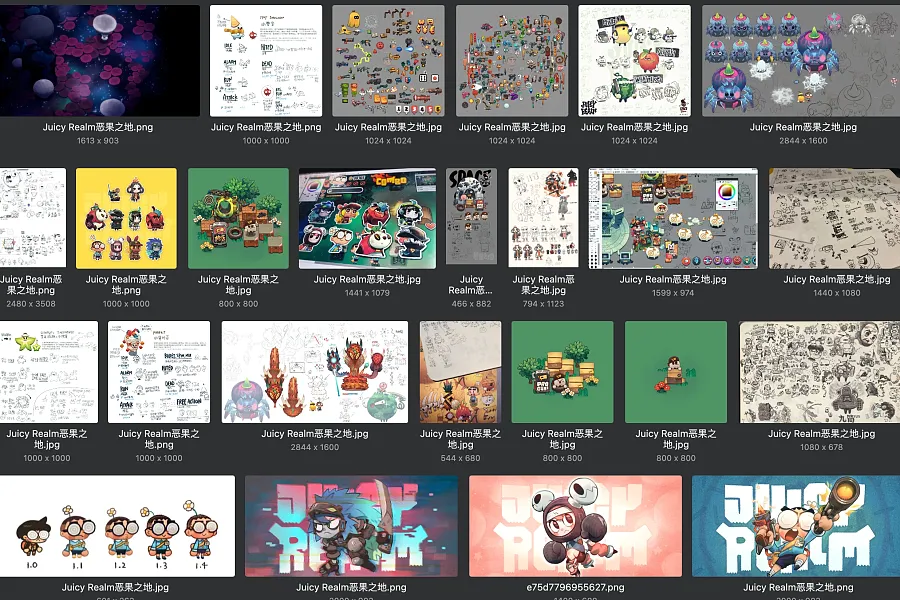Screen dimensions: 900x600
Task: Click the file name e75d7796955627.png
Action: pyautogui.click(x=575, y=587)
